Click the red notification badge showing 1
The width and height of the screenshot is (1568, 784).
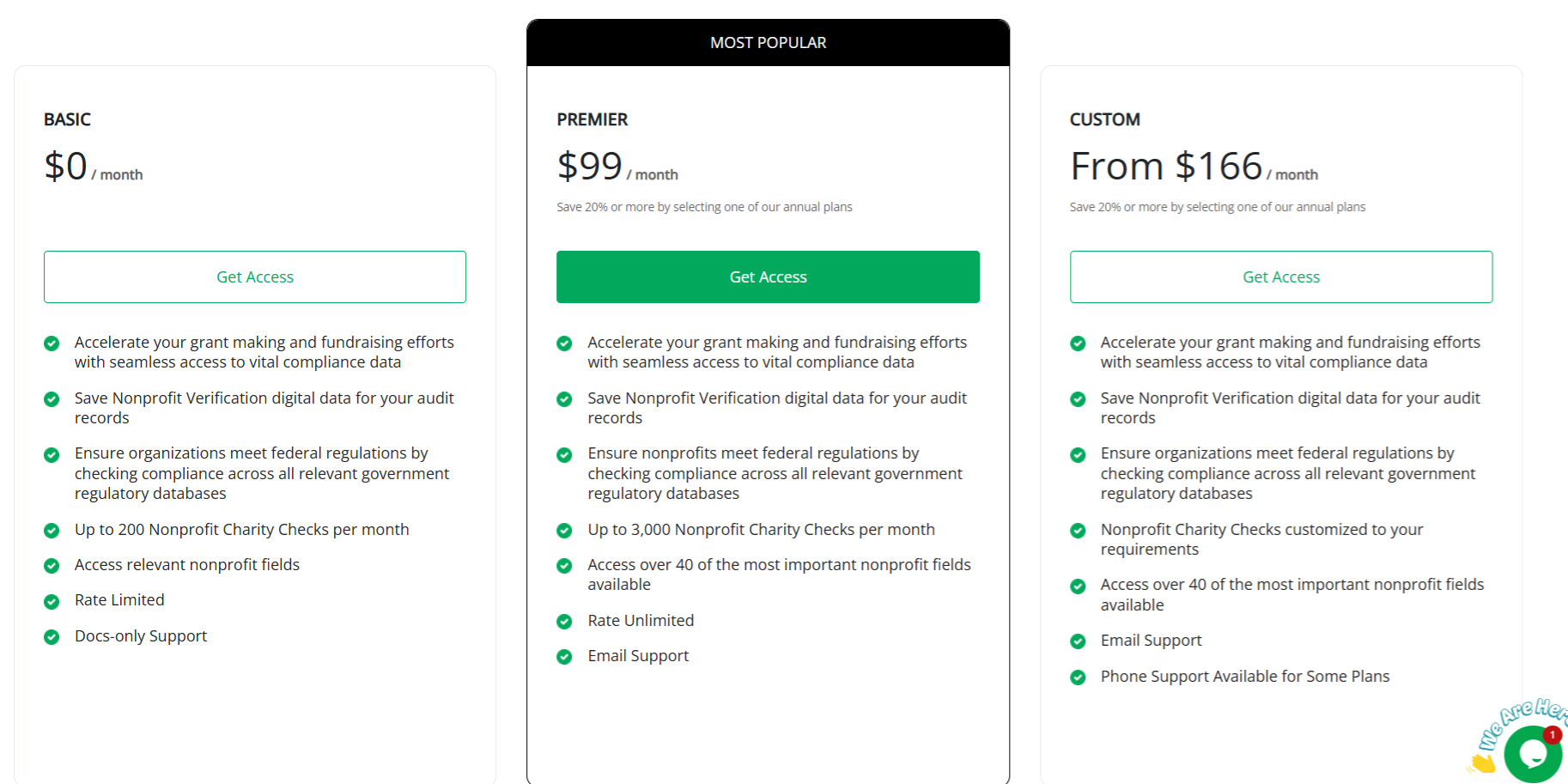click(x=1553, y=735)
